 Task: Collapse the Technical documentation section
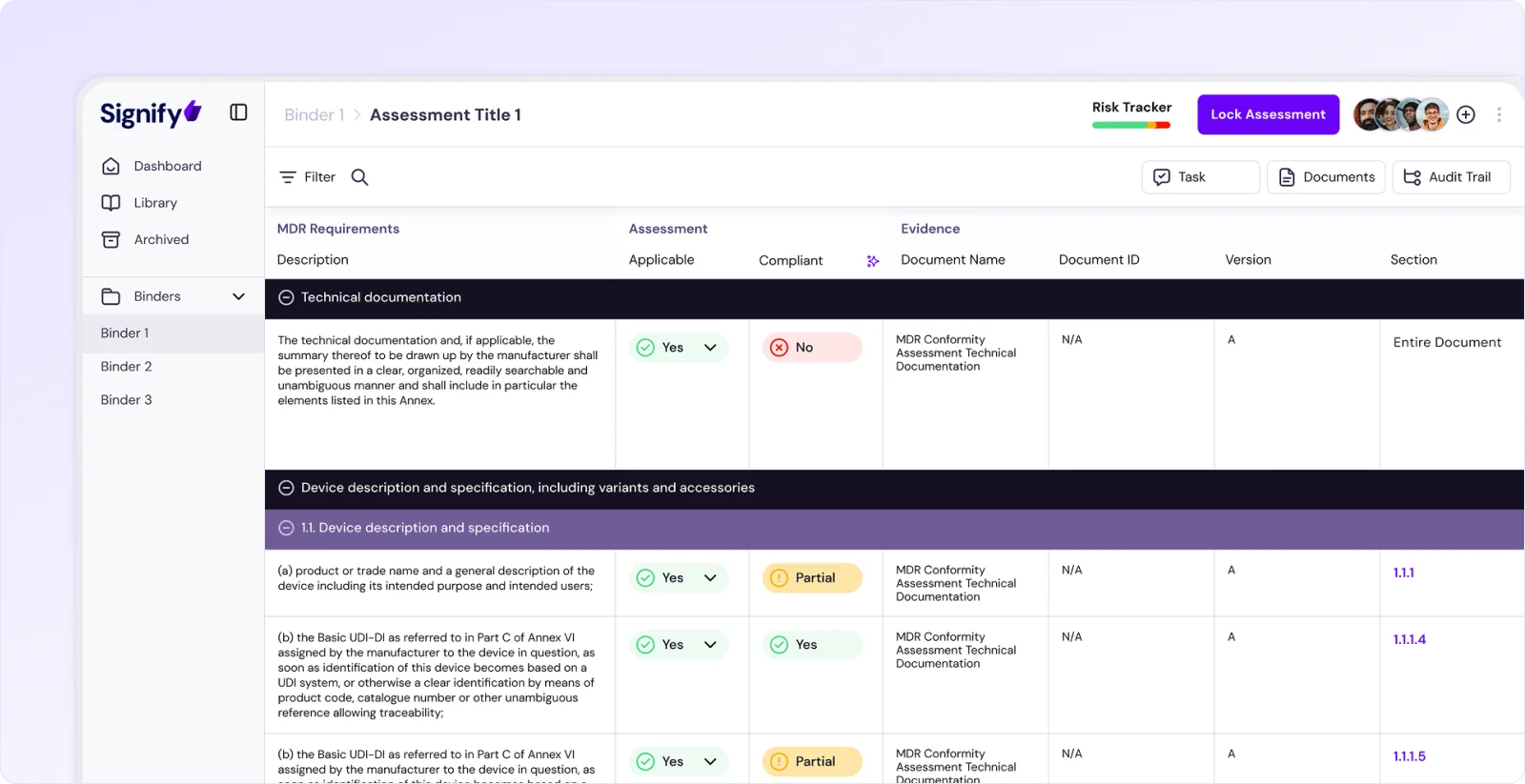click(286, 297)
